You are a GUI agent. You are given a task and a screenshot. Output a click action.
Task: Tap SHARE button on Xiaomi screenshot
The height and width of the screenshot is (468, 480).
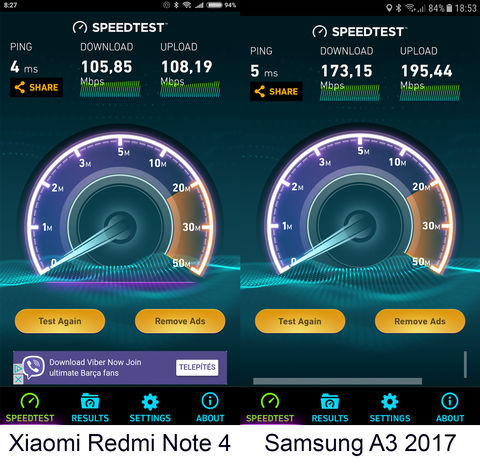tap(36, 87)
